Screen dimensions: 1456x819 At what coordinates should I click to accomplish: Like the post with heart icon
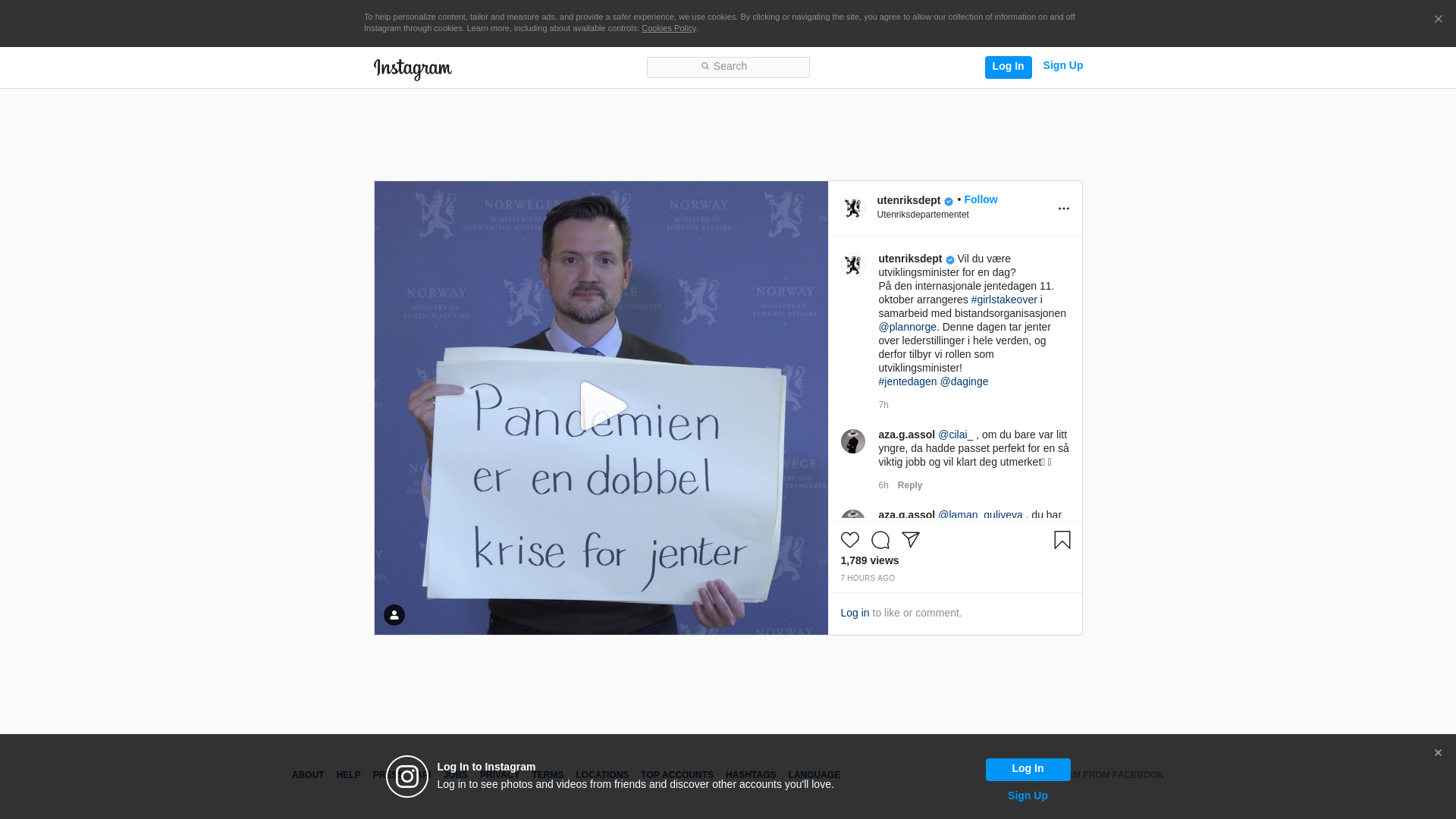tap(849, 540)
